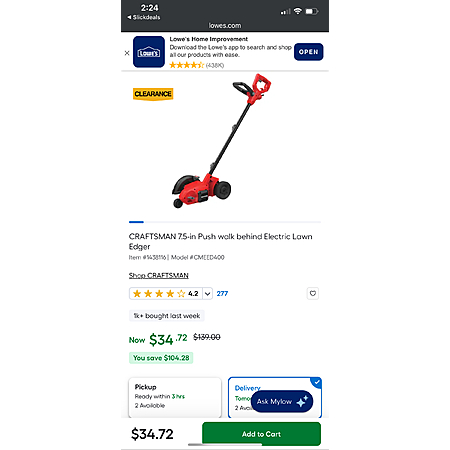This screenshot has width=450, height=450.
Task: Tap the image carousel progress bar
Action: [x=225, y=222]
